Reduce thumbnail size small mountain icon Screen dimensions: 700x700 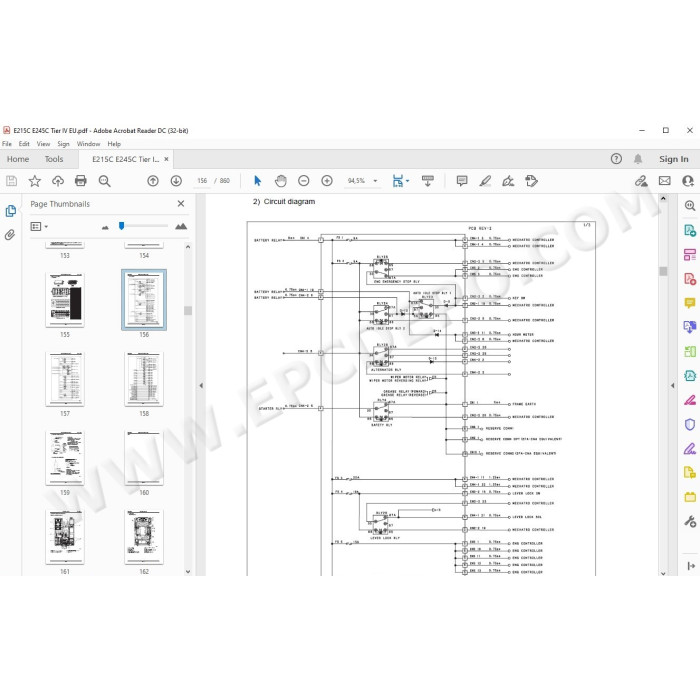click(x=105, y=227)
